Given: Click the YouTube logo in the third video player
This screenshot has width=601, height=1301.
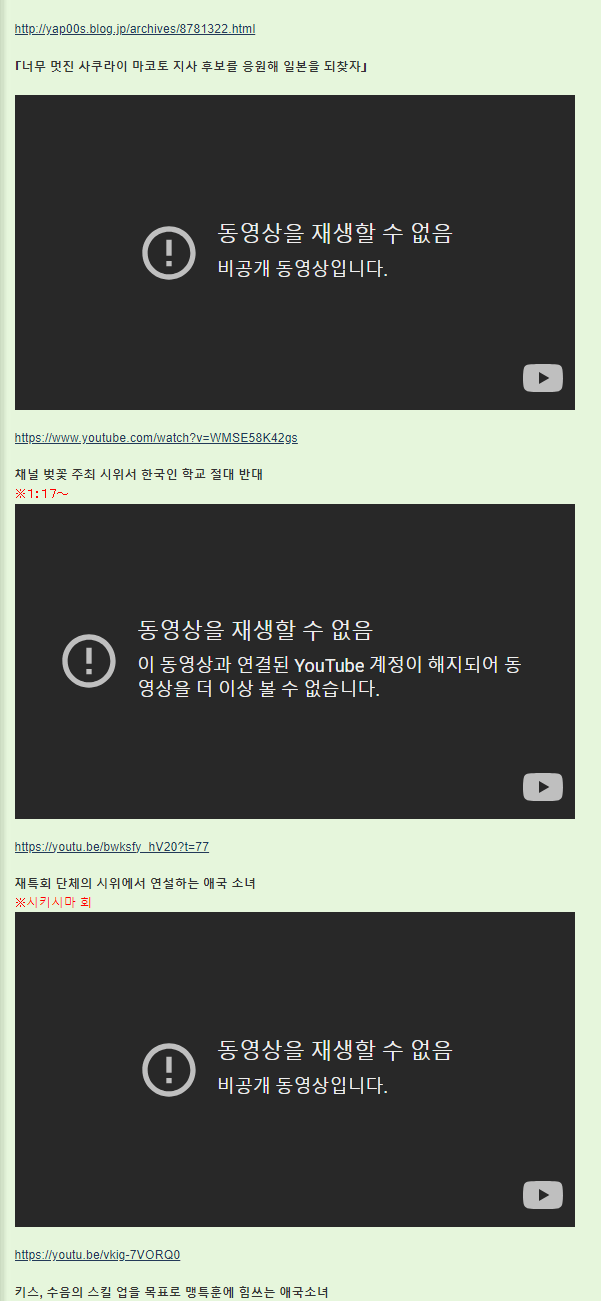Looking at the screenshot, I should [542, 1195].
